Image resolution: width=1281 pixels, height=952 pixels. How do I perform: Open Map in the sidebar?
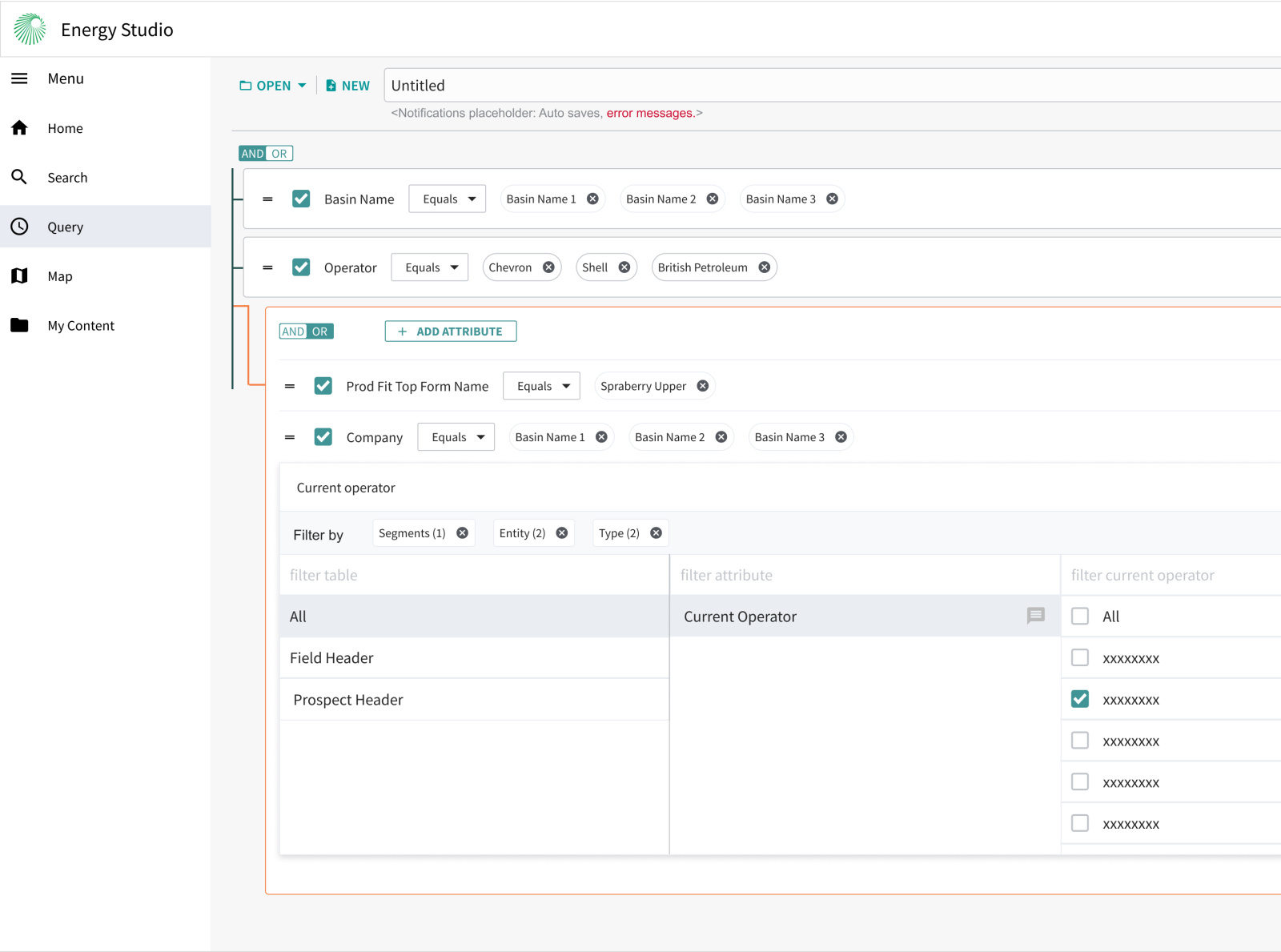tap(106, 276)
